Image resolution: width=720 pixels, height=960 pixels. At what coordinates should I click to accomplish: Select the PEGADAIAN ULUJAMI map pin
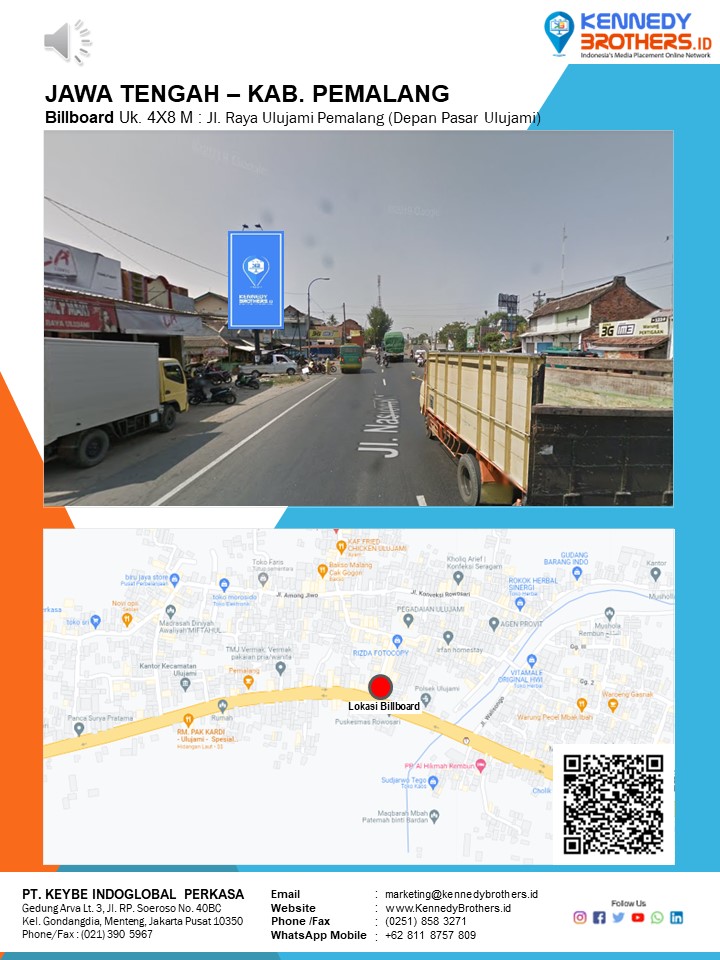pos(408,620)
